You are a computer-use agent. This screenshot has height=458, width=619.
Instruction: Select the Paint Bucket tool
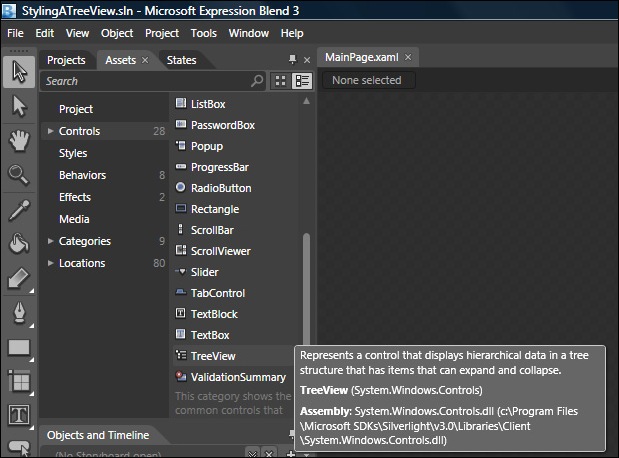click(19, 243)
